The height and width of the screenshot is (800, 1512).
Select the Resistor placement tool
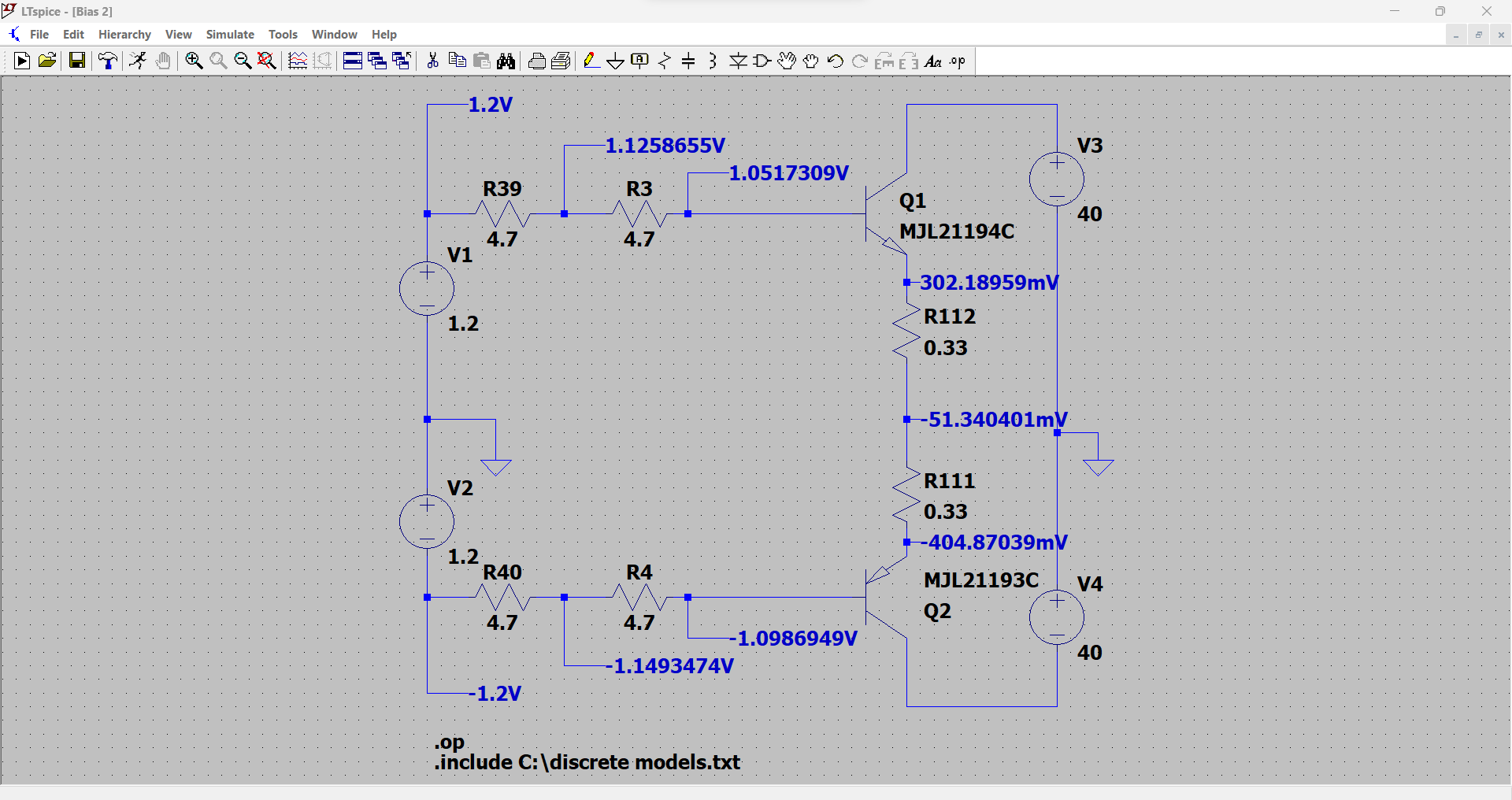(x=665, y=61)
